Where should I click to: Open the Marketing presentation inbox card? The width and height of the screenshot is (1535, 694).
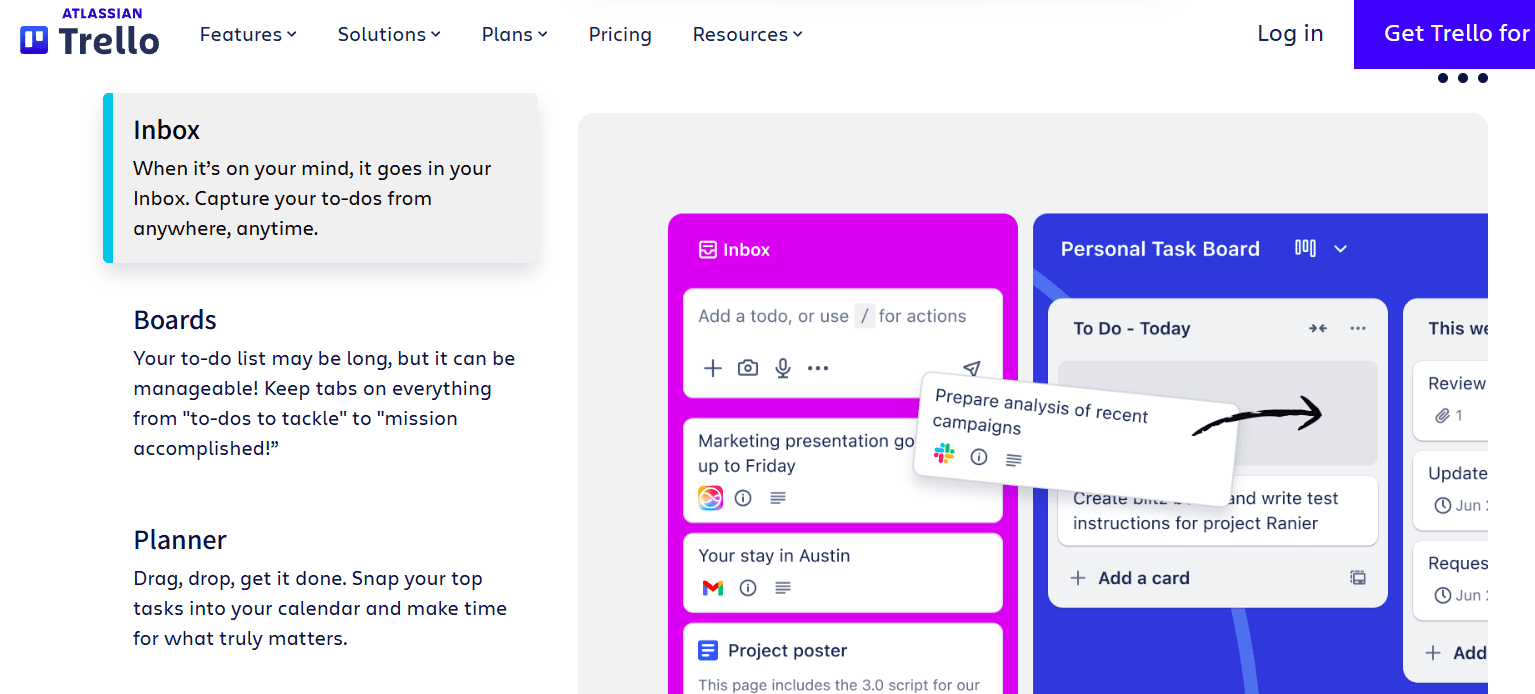tap(843, 471)
